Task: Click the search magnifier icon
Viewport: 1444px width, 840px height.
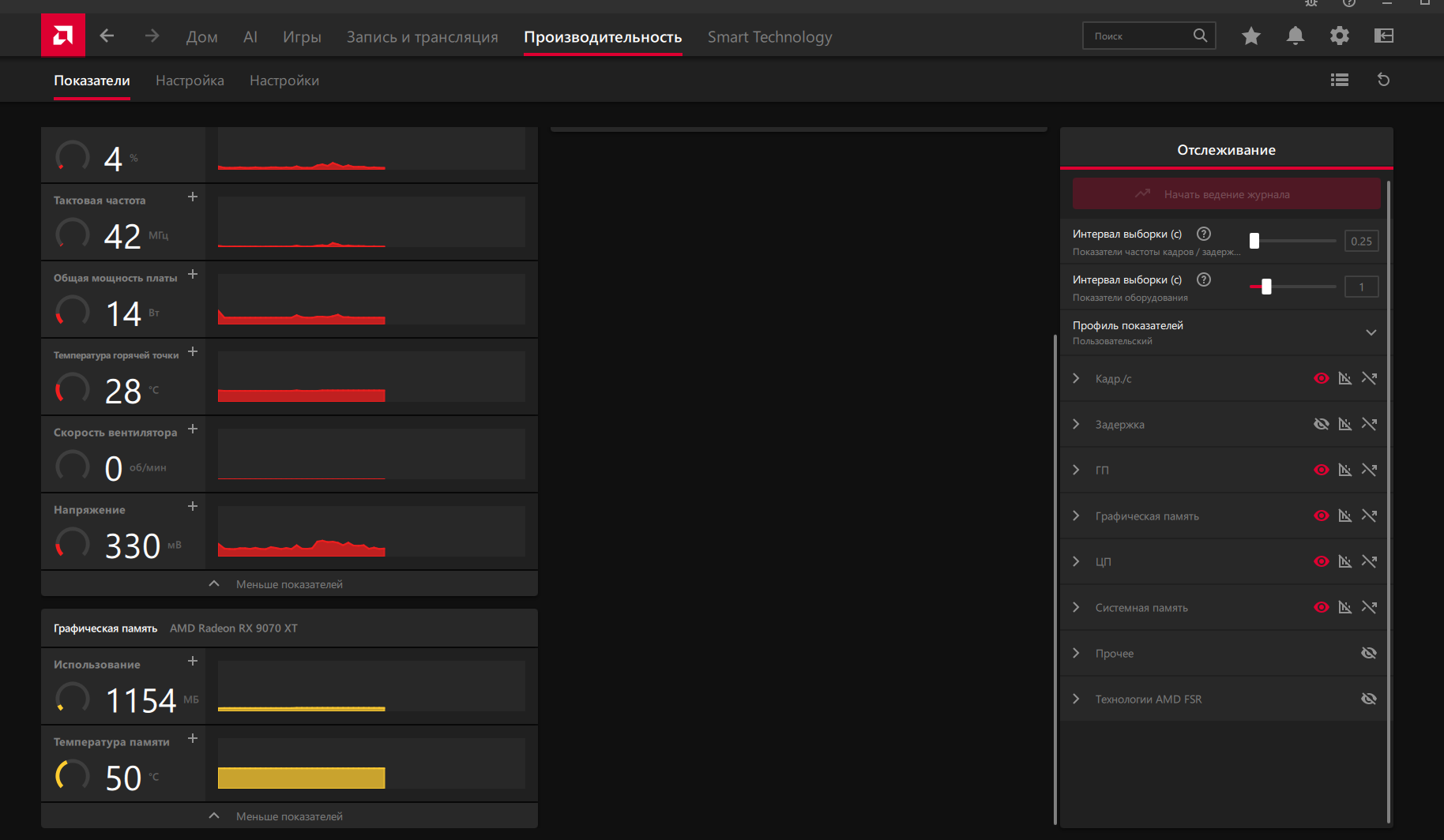Action: tap(1200, 36)
